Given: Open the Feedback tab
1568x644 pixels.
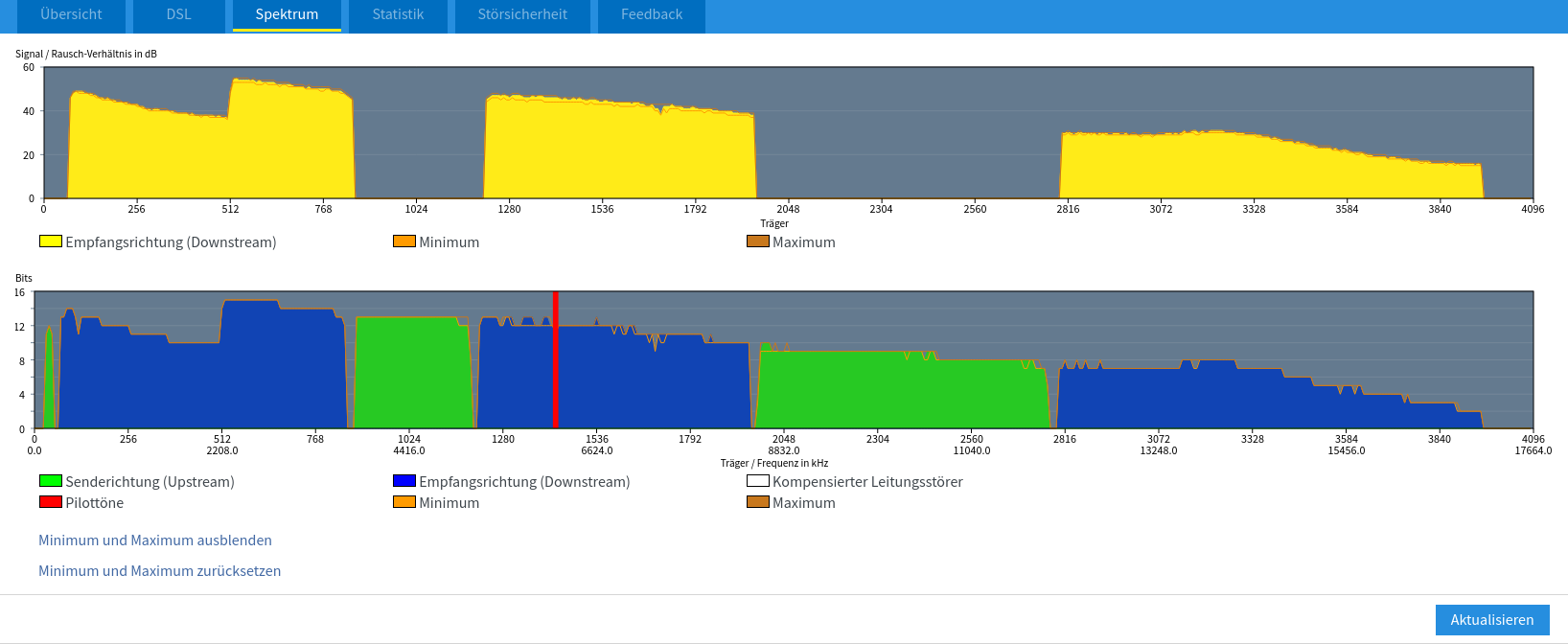Looking at the screenshot, I should click(652, 15).
